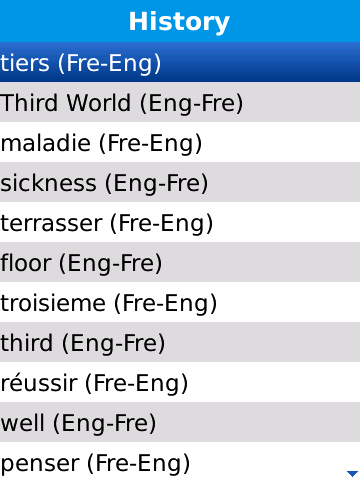Select penser (Fre-Eng) at list bottom
This screenshot has width=360, height=480.
pyautogui.click(x=180, y=461)
